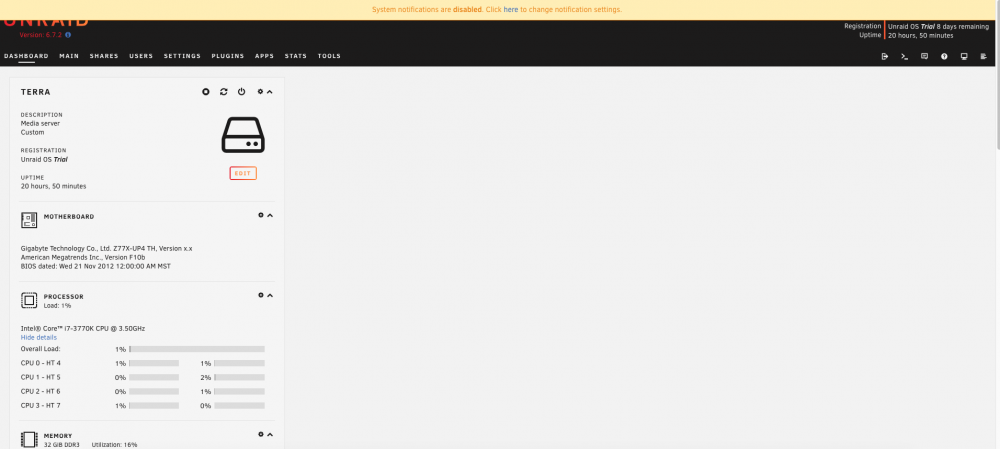The height and width of the screenshot is (449, 1000).
Task: Click the 'American Megatrends Inc.' line
Action: coord(83,257)
